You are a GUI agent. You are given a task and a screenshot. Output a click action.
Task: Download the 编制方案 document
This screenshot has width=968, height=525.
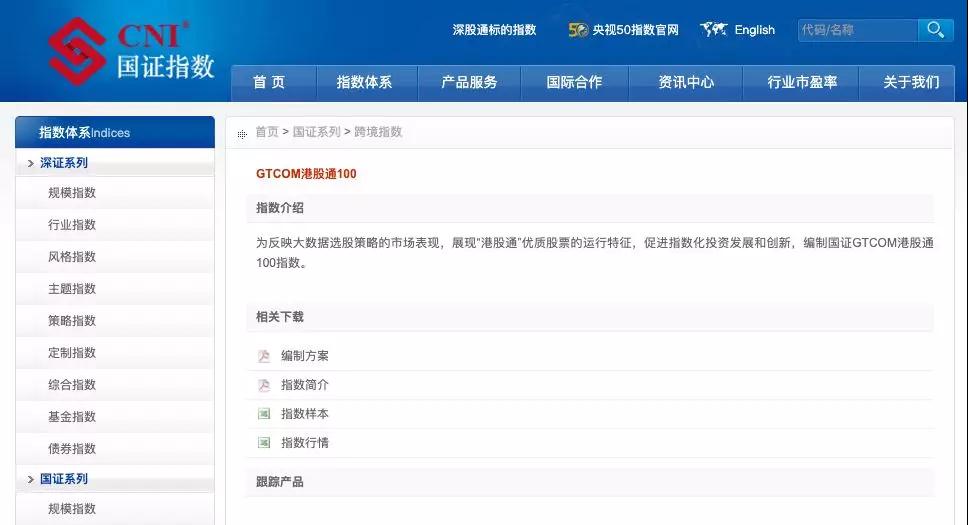click(305, 356)
